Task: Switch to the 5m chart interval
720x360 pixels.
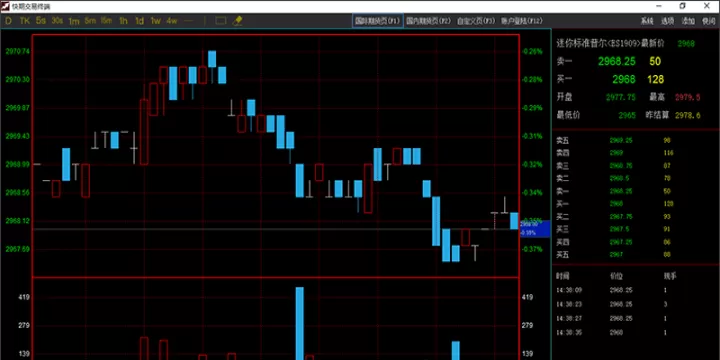Action: [x=90, y=21]
